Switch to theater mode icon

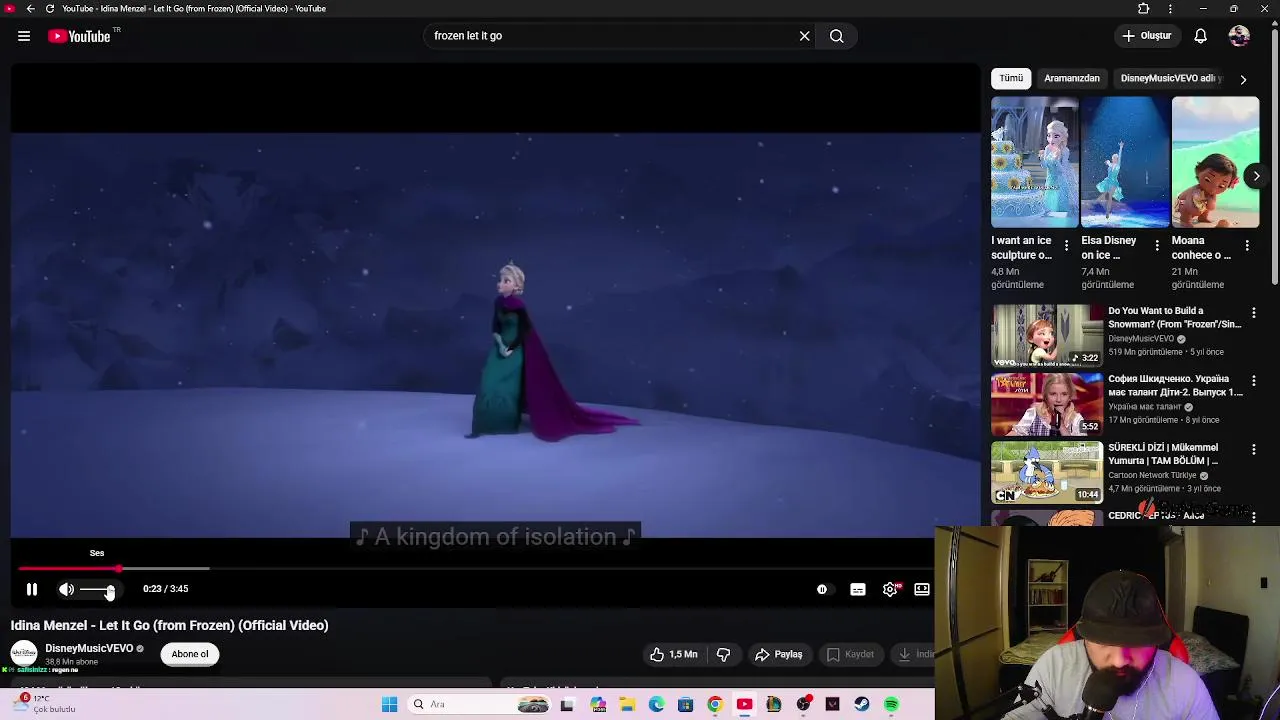922,589
